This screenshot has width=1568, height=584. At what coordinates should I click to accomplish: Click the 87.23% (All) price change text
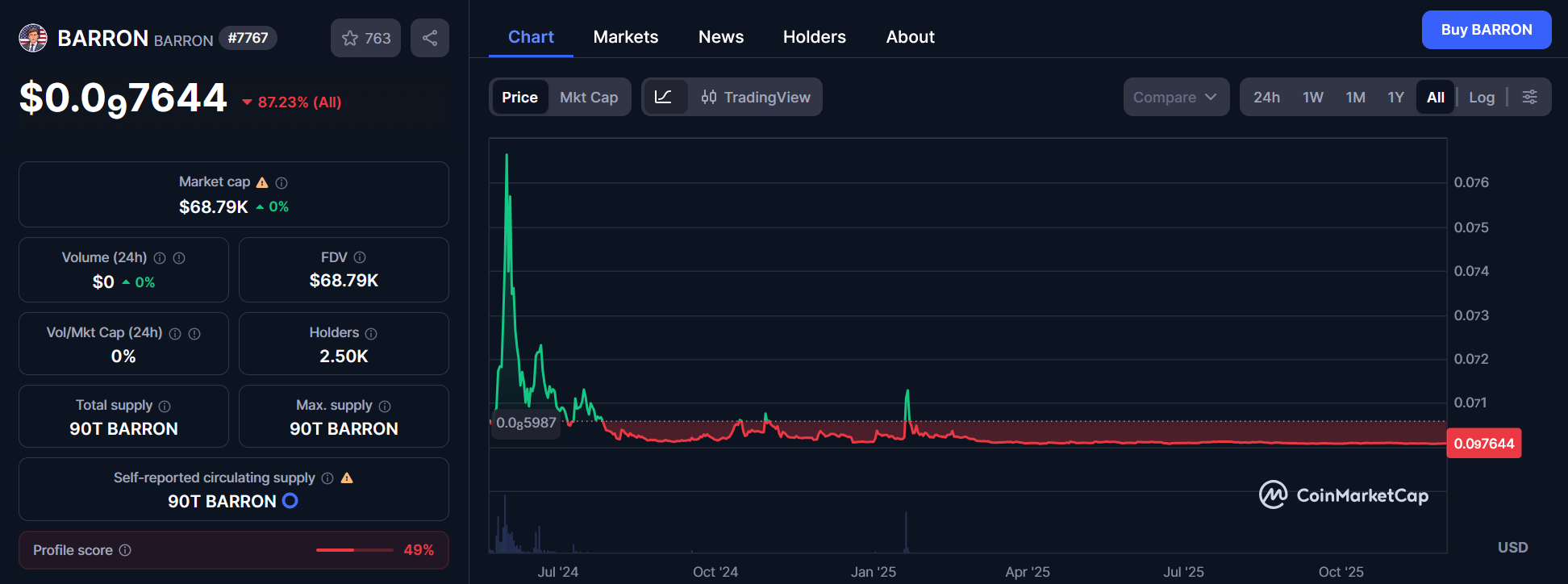[x=300, y=102]
